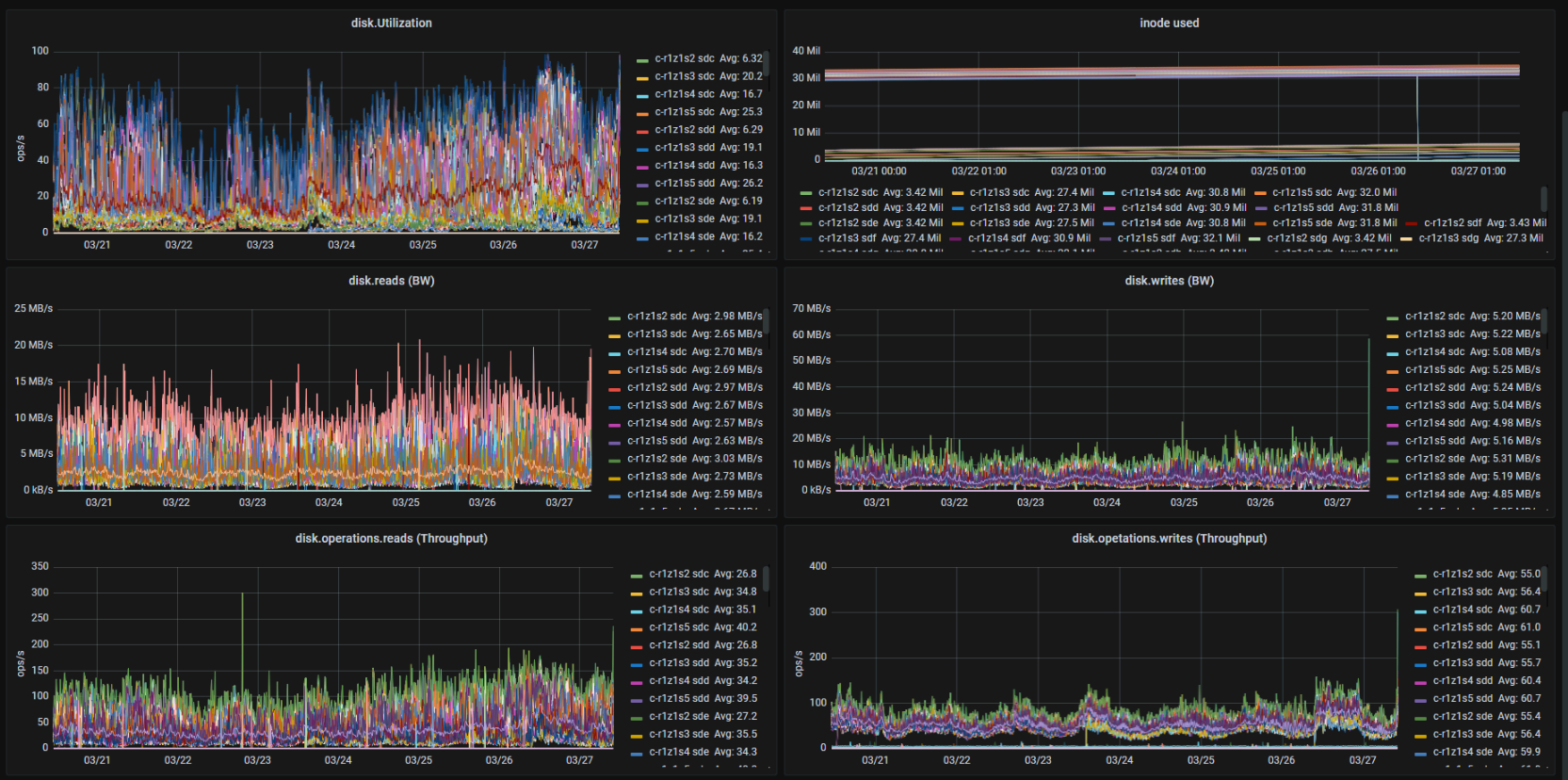The image size is (1568, 780).
Task: Click the disk.Utilization legend scrollbar
Action: click(x=767, y=64)
